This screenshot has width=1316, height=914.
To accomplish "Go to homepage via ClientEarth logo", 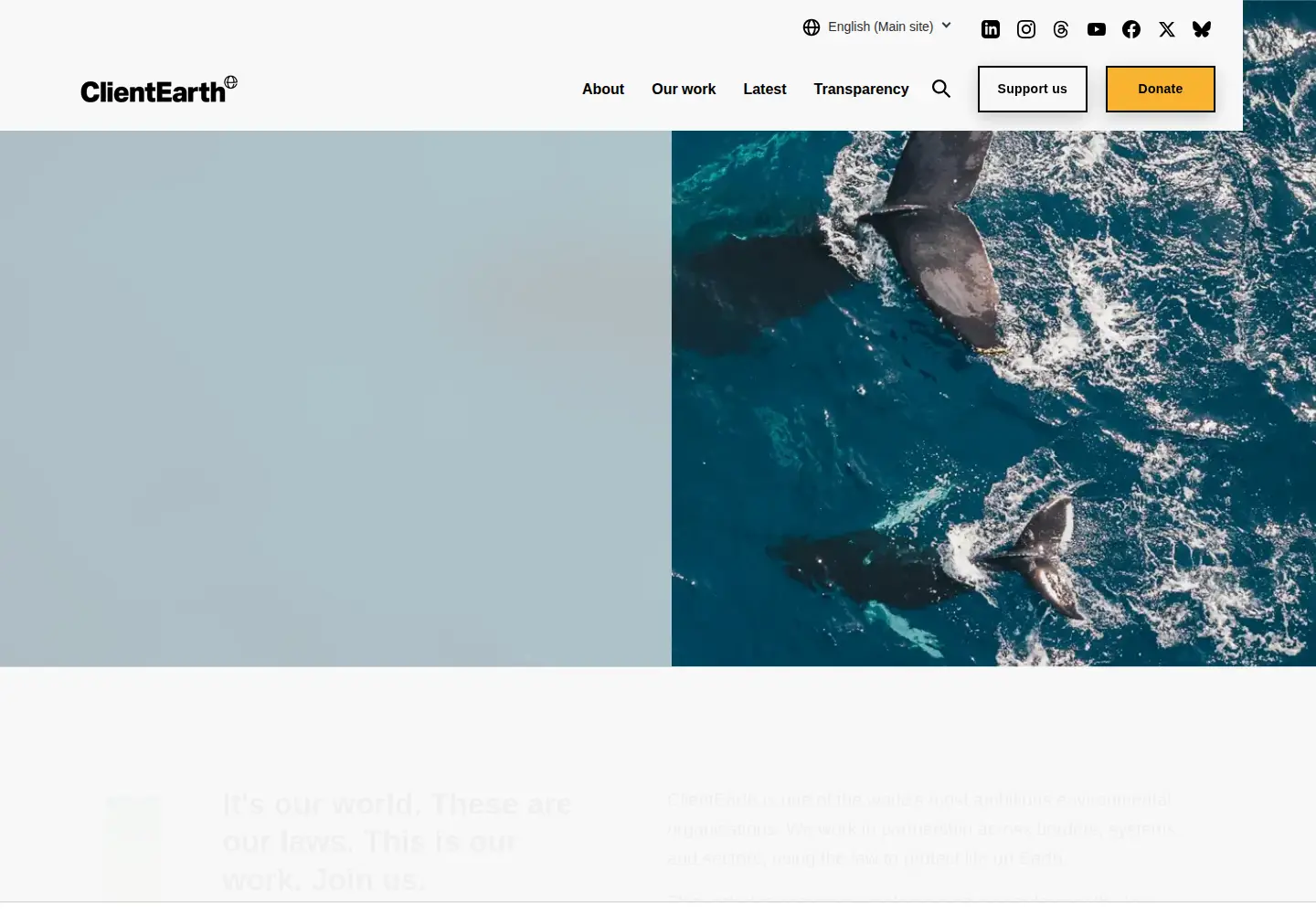I will (159, 90).
